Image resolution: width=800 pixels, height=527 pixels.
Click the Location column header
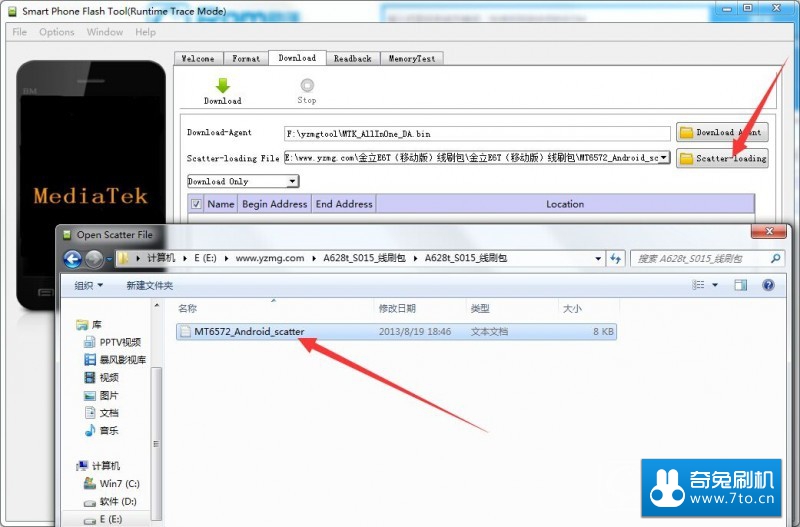565,204
